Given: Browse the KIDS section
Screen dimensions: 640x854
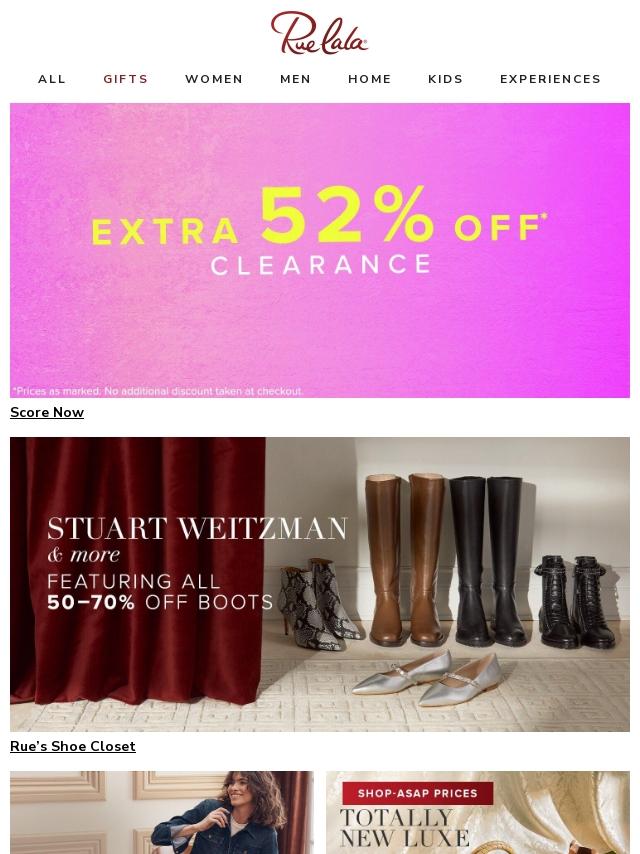Looking at the screenshot, I should coord(445,79).
